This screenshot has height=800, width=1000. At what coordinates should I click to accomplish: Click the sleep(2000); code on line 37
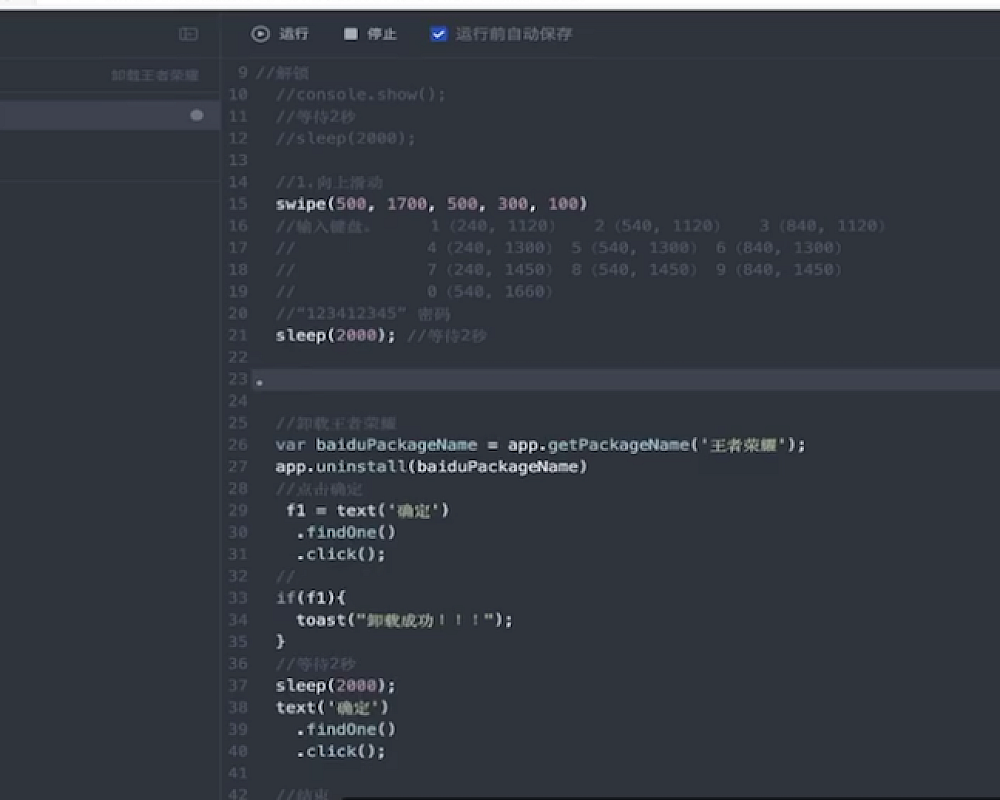pyautogui.click(x=336, y=686)
